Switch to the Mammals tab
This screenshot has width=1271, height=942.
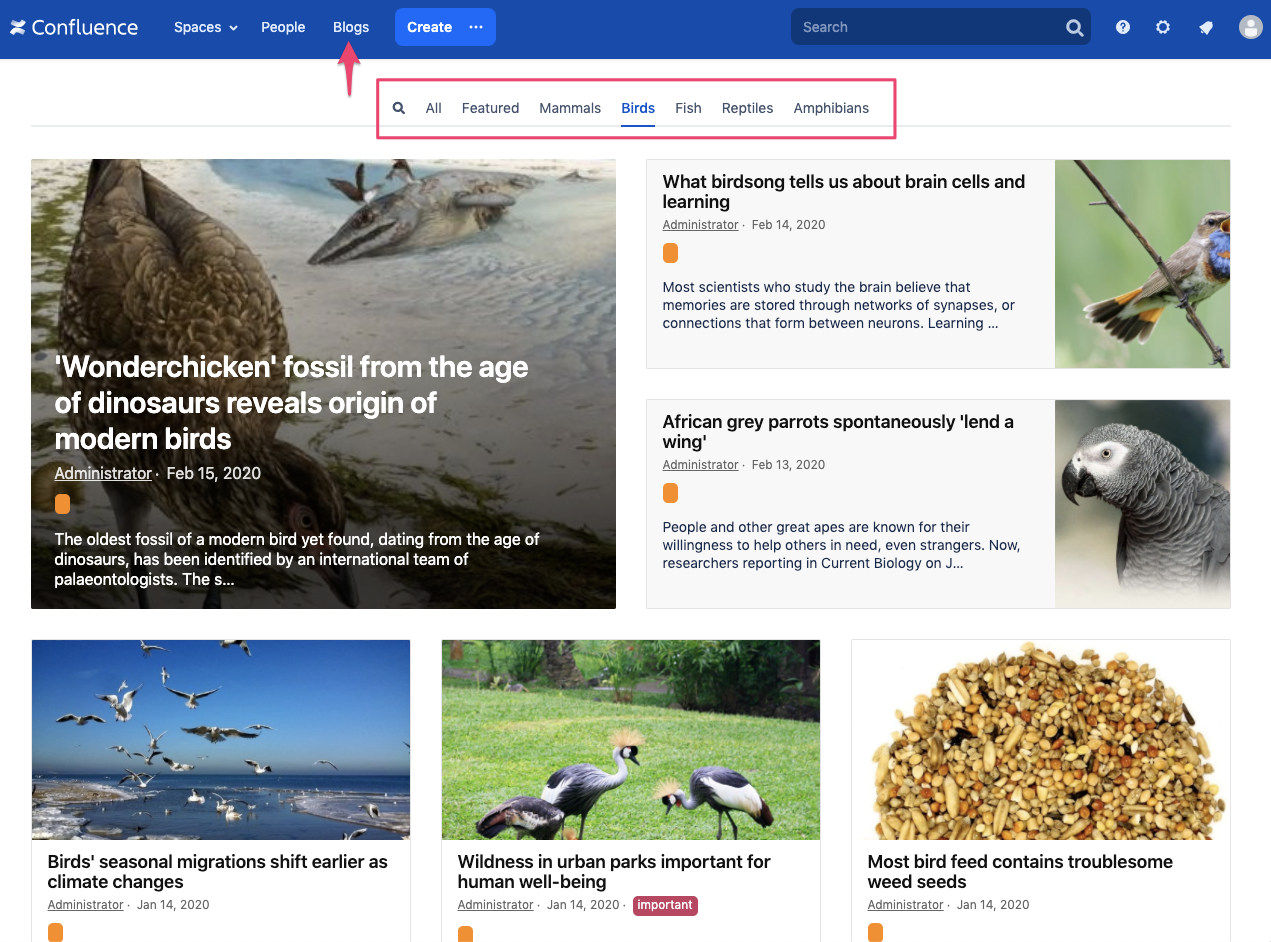(x=570, y=108)
